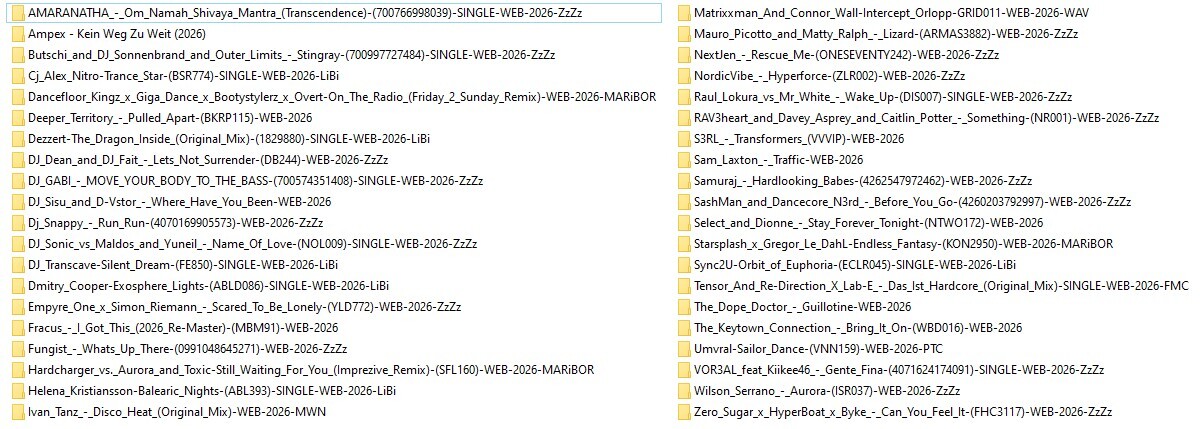Select DJ_GABI MOVE_YOUR_BODY_TO_THE_BASS name
The width and height of the screenshot is (1200, 429).
coord(256,181)
